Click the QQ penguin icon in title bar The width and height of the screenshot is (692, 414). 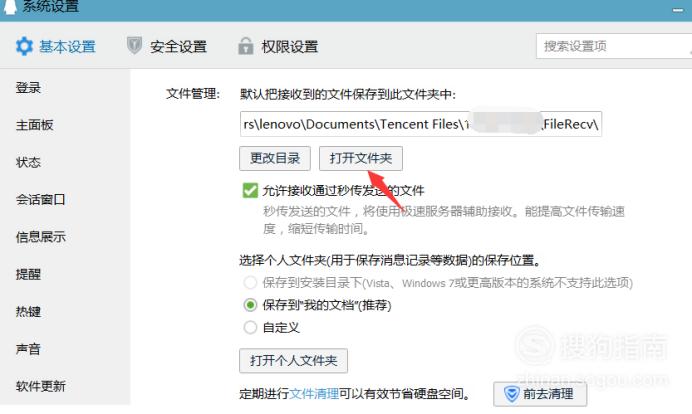[x=9, y=7]
